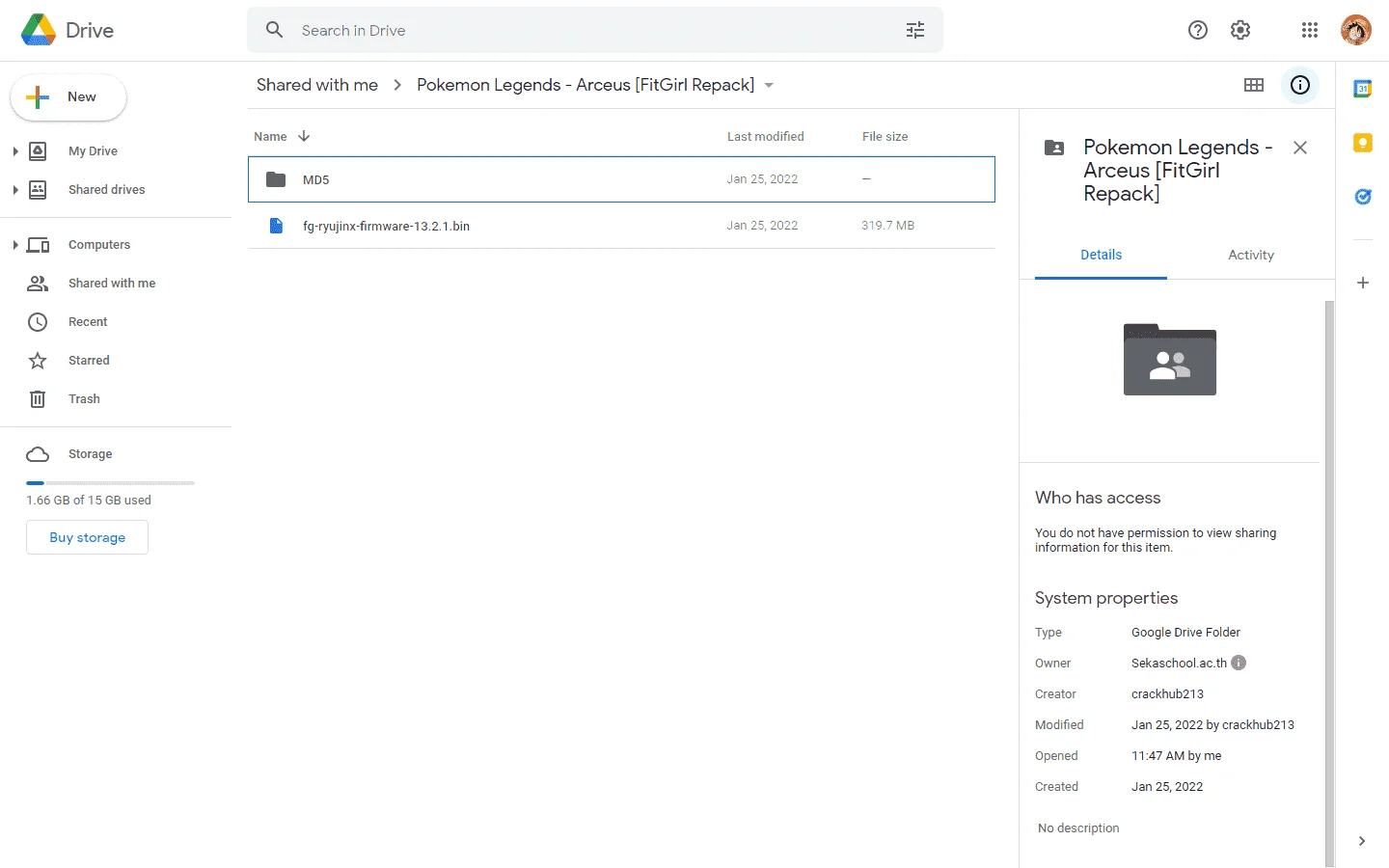Click the details pane scrollbar

pyautogui.click(x=1329, y=583)
